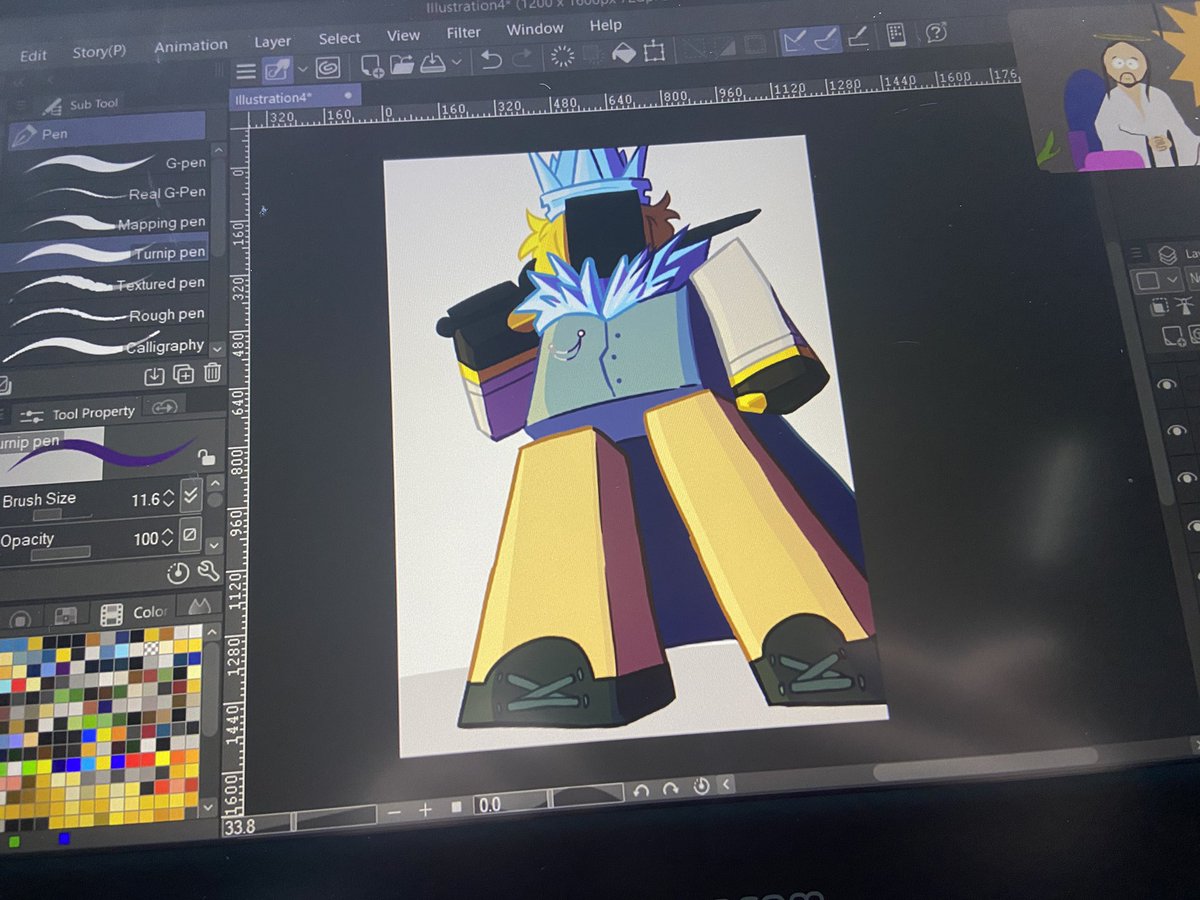
Task: Import a sub tool with the download icon
Action: (154, 375)
